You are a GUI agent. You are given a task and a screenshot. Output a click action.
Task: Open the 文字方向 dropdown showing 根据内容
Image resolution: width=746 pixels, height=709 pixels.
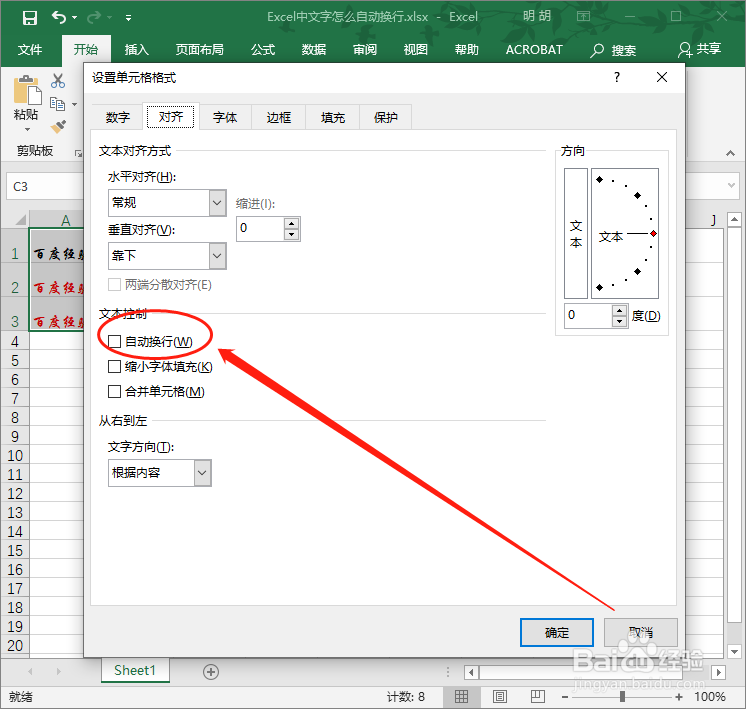[x=160, y=473]
